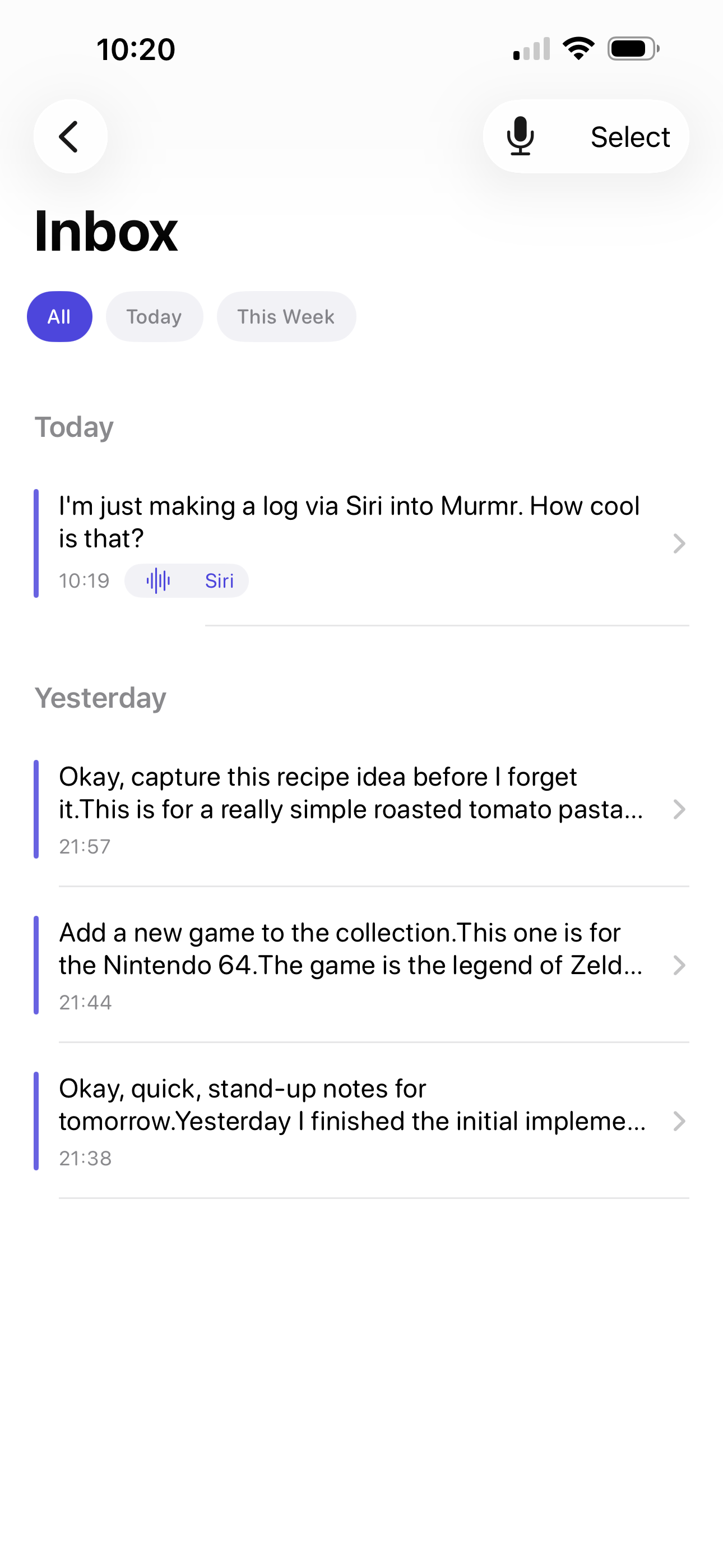Open chevron for roasted tomato pasta note
Image resolution: width=723 pixels, height=1568 pixels.
[679, 810]
